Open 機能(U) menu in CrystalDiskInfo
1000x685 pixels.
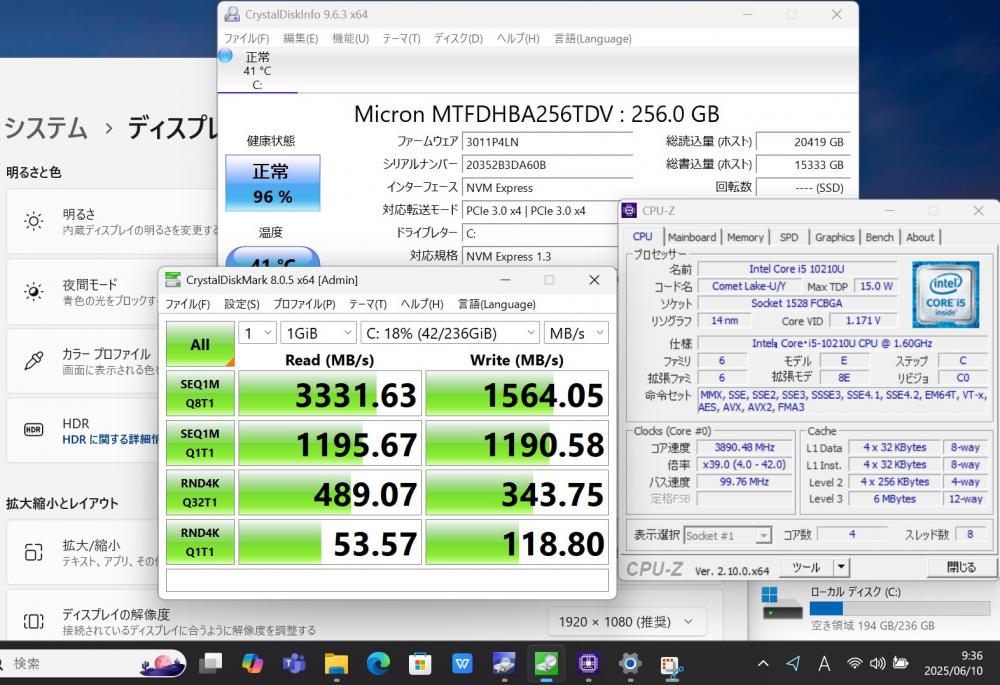351,38
